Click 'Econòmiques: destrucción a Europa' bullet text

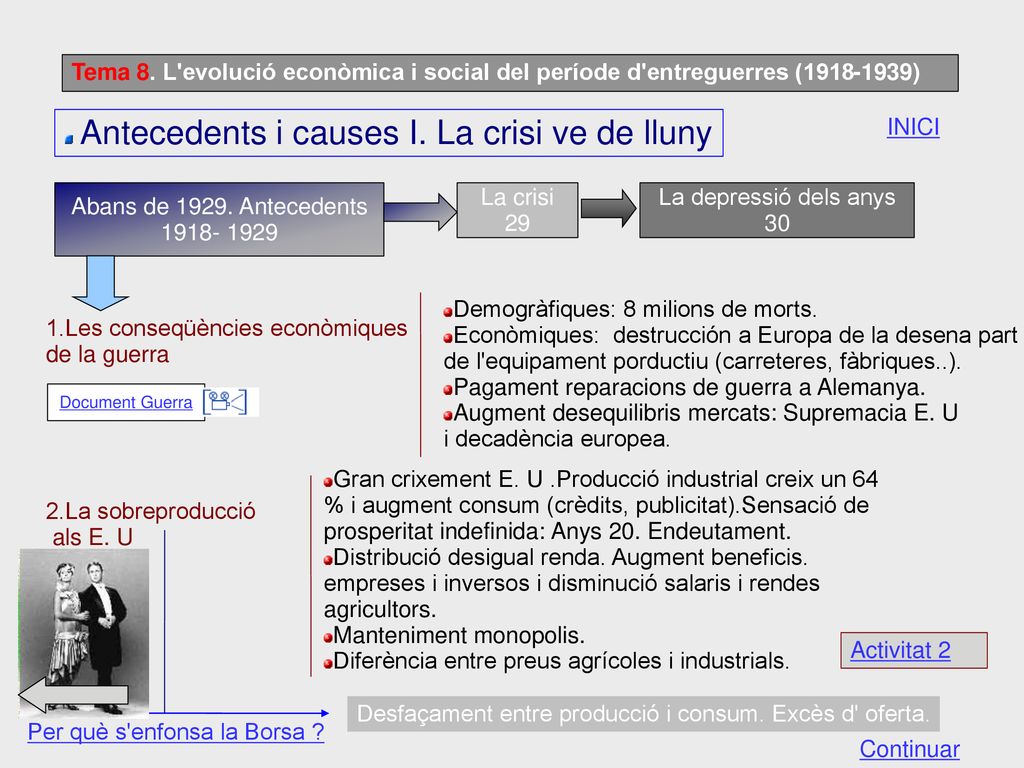730,347
